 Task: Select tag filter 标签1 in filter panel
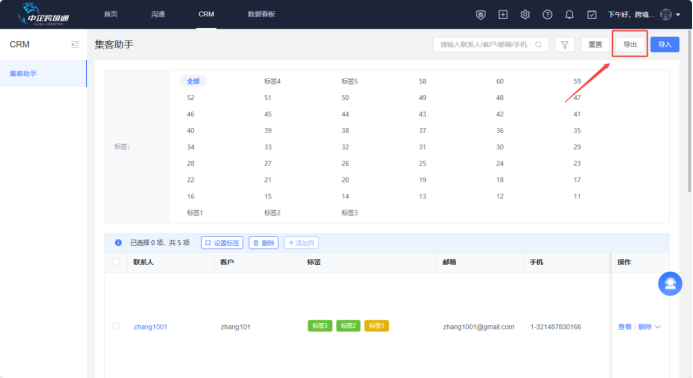195,213
